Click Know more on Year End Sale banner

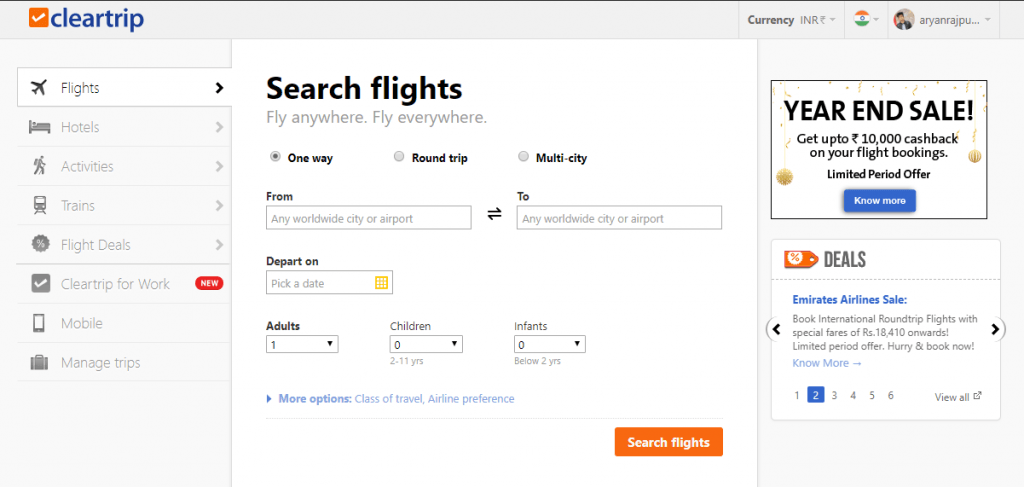pos(880,200)
